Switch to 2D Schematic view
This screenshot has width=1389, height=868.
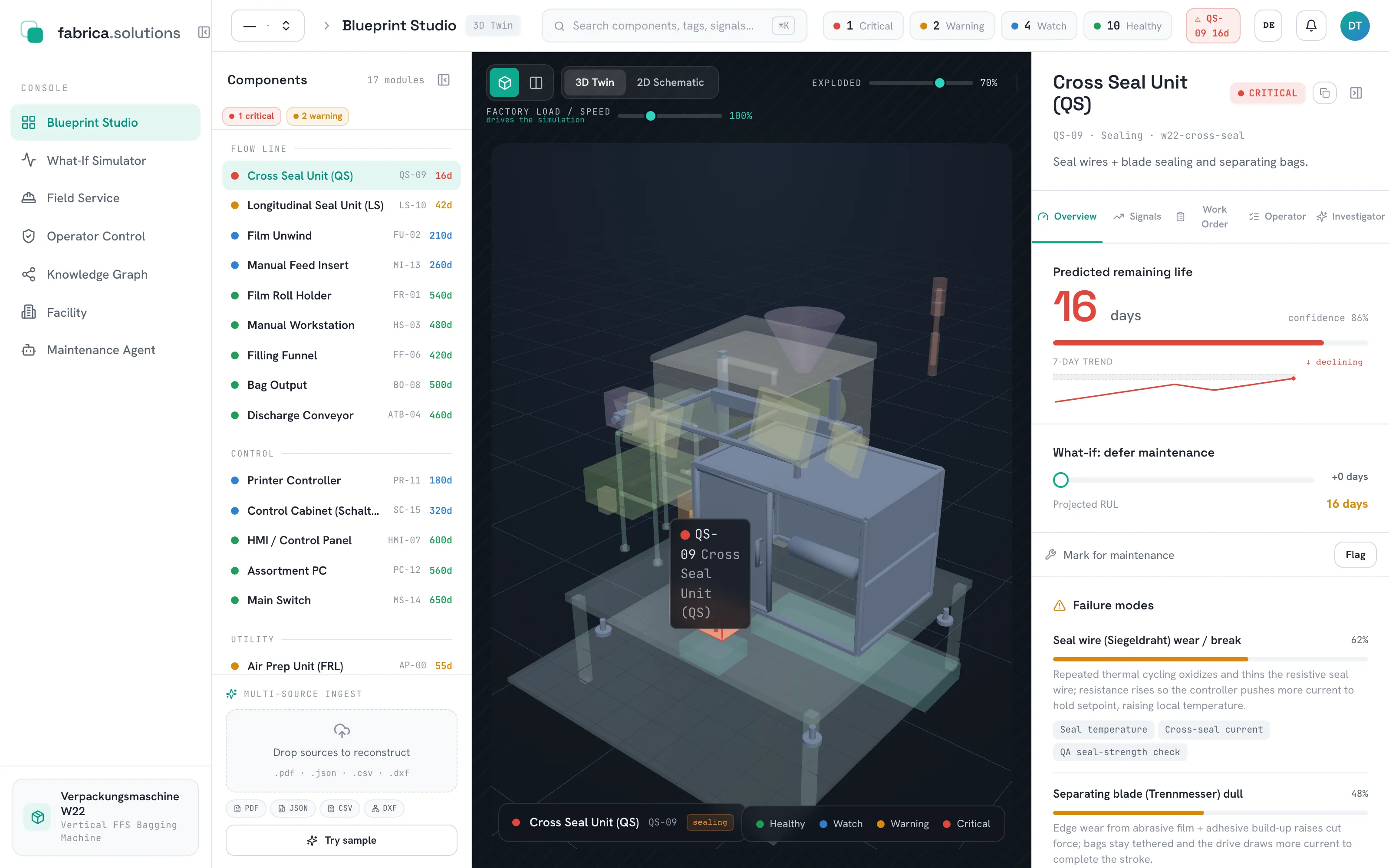(670, 82)
